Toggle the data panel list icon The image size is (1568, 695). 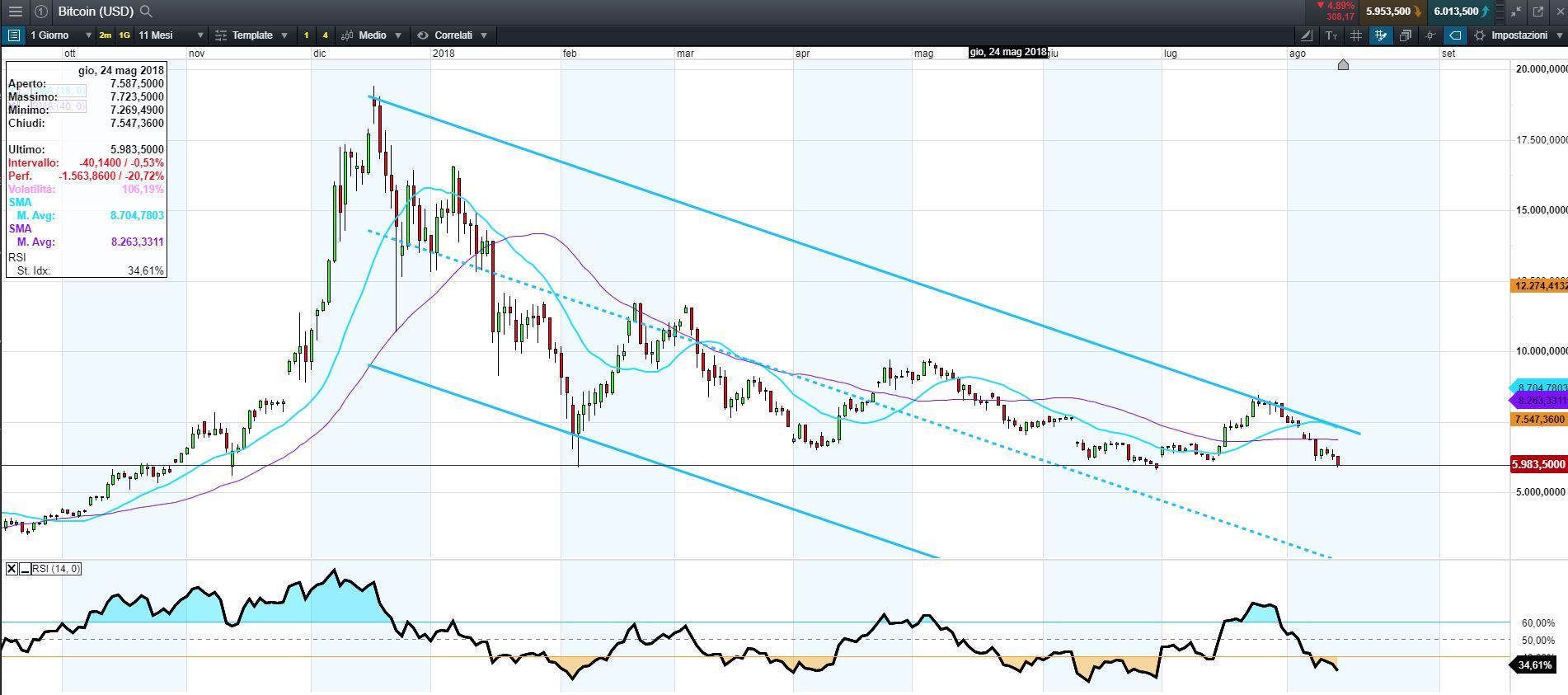pyautogui.click(x=13, y=35)
